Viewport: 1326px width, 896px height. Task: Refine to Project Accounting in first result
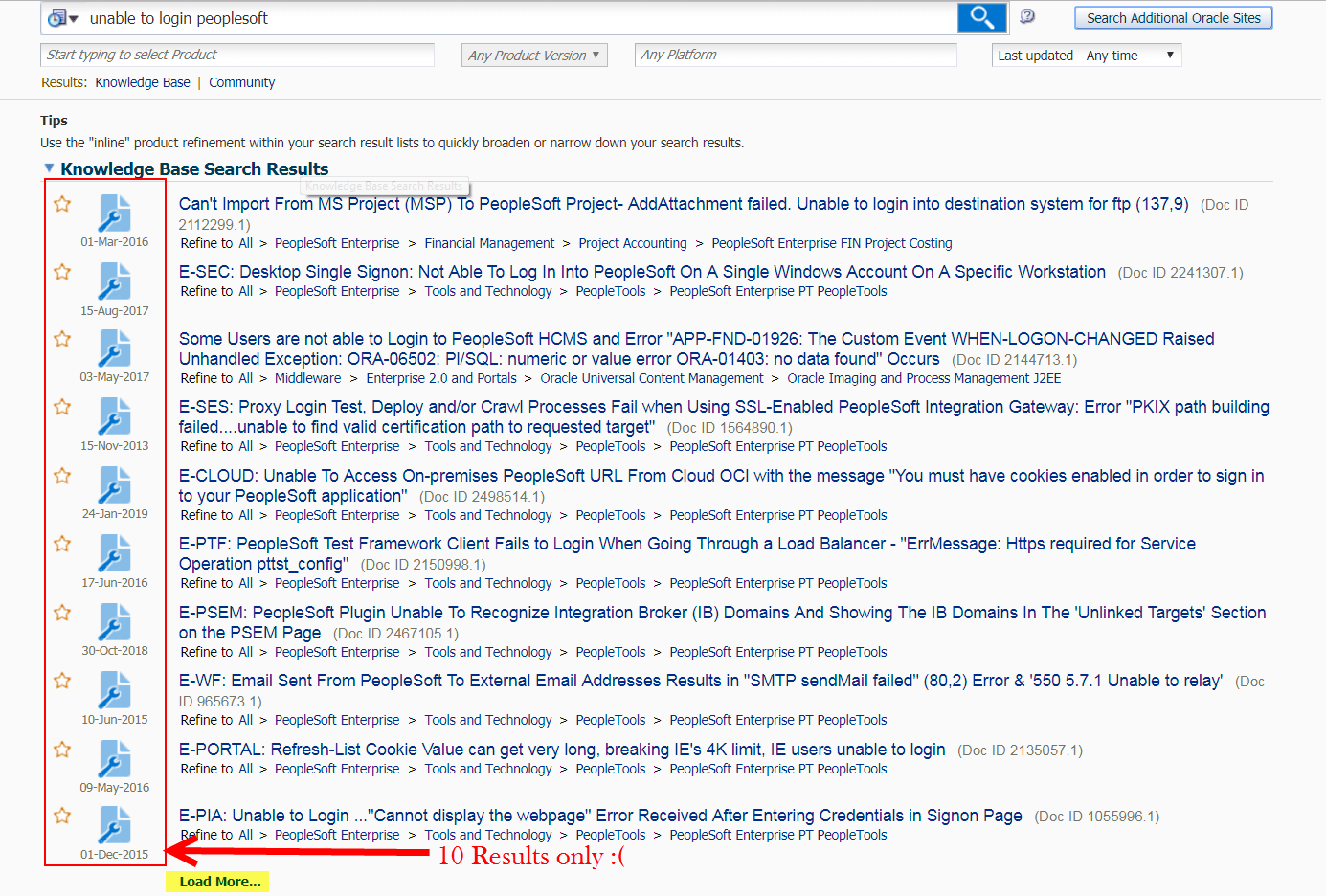[x=633, y=243]
